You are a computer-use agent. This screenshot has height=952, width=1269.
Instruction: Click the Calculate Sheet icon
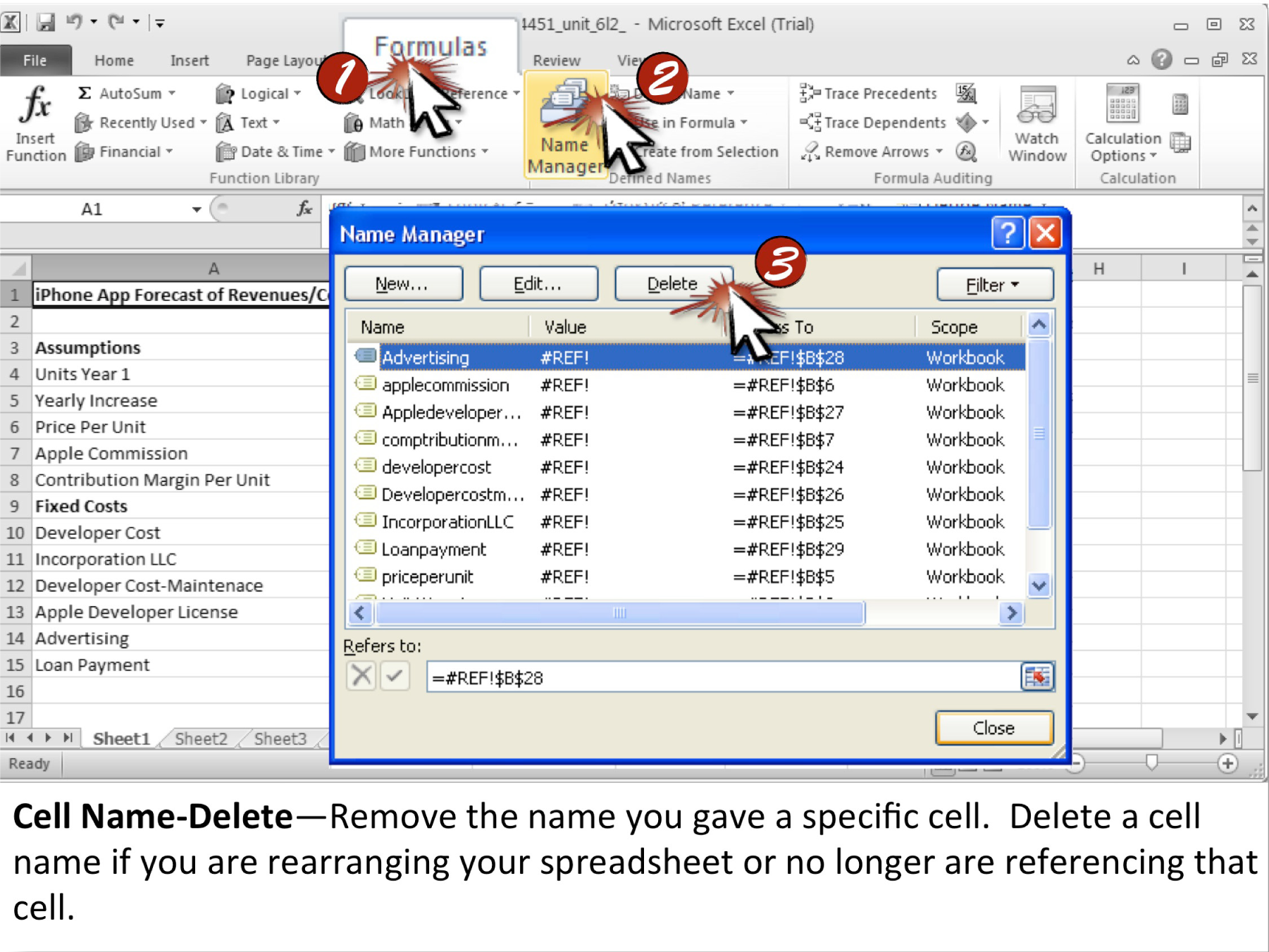[1180, 142]
